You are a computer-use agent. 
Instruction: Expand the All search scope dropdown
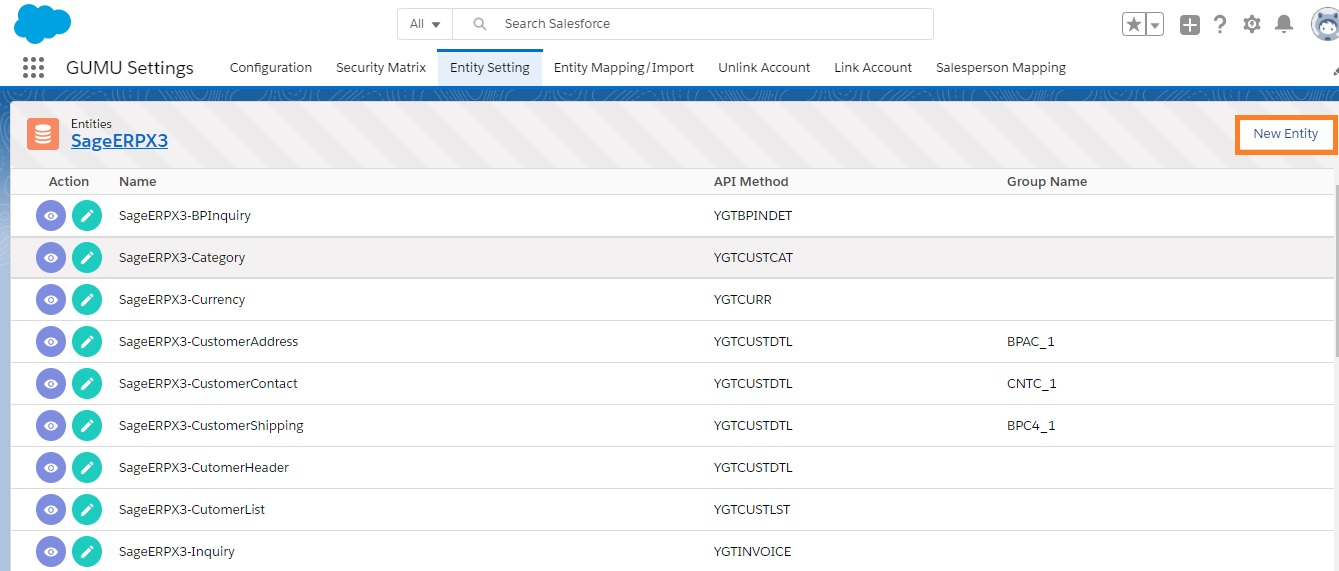click(x=425, y=24)
